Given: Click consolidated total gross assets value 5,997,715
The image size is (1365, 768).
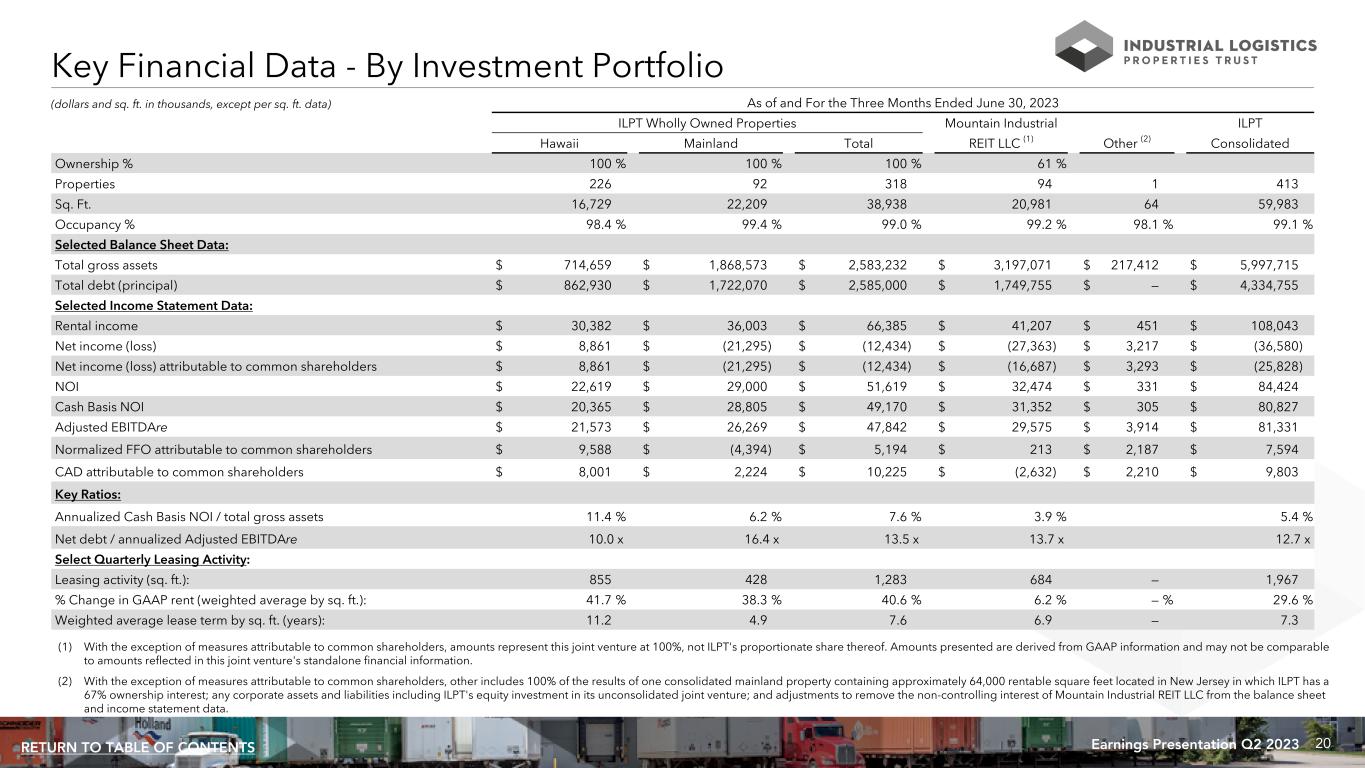Looking at the screenshot, I should 1262,265.
